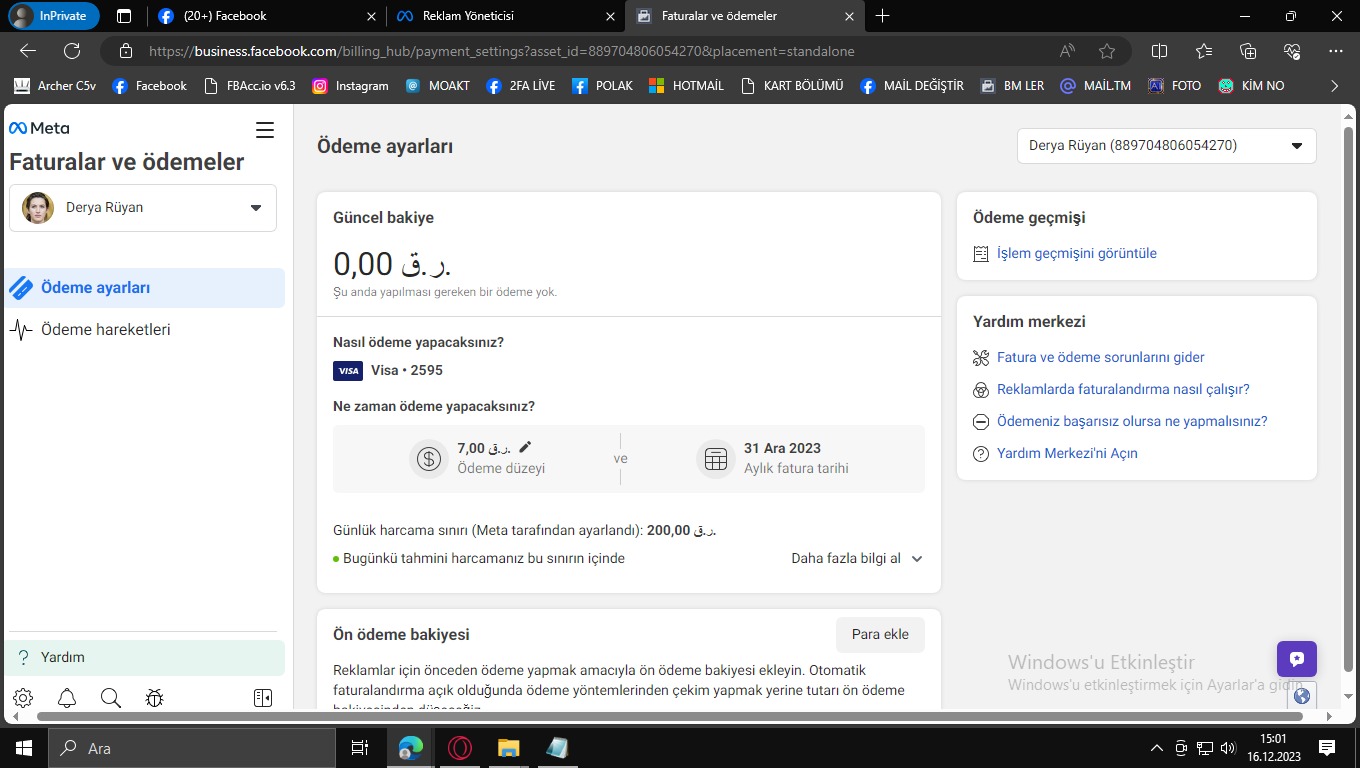Open the taskbar clock showing 15:01
The width and height of the screenshot is (1360, 768).
(x=1272, y=748)
